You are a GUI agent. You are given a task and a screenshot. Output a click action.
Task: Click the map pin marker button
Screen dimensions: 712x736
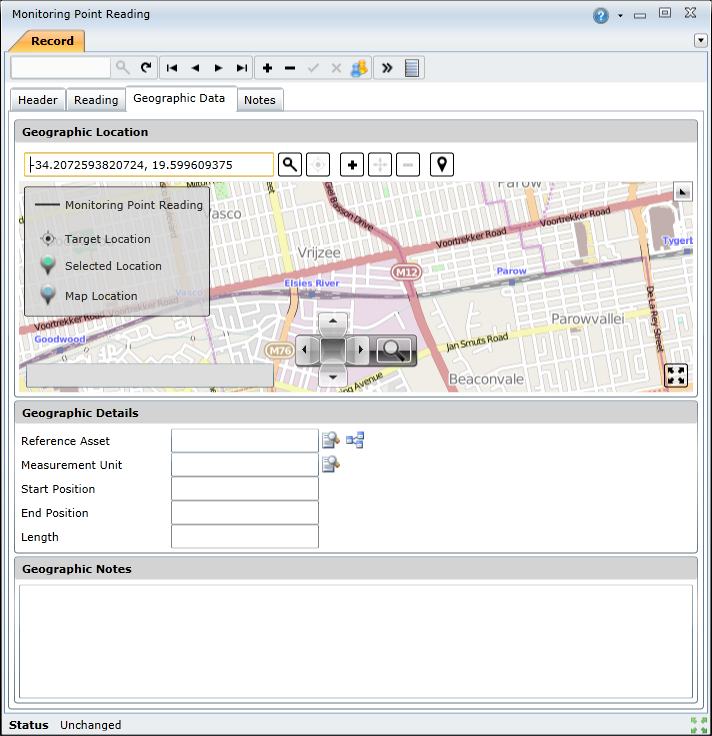(x=442, y=165)
